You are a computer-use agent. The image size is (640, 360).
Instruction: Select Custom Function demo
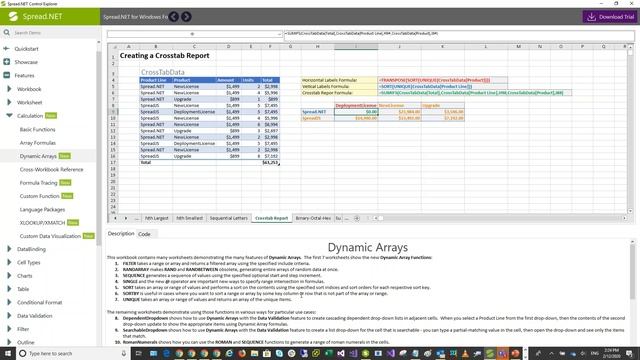(40, 196)
